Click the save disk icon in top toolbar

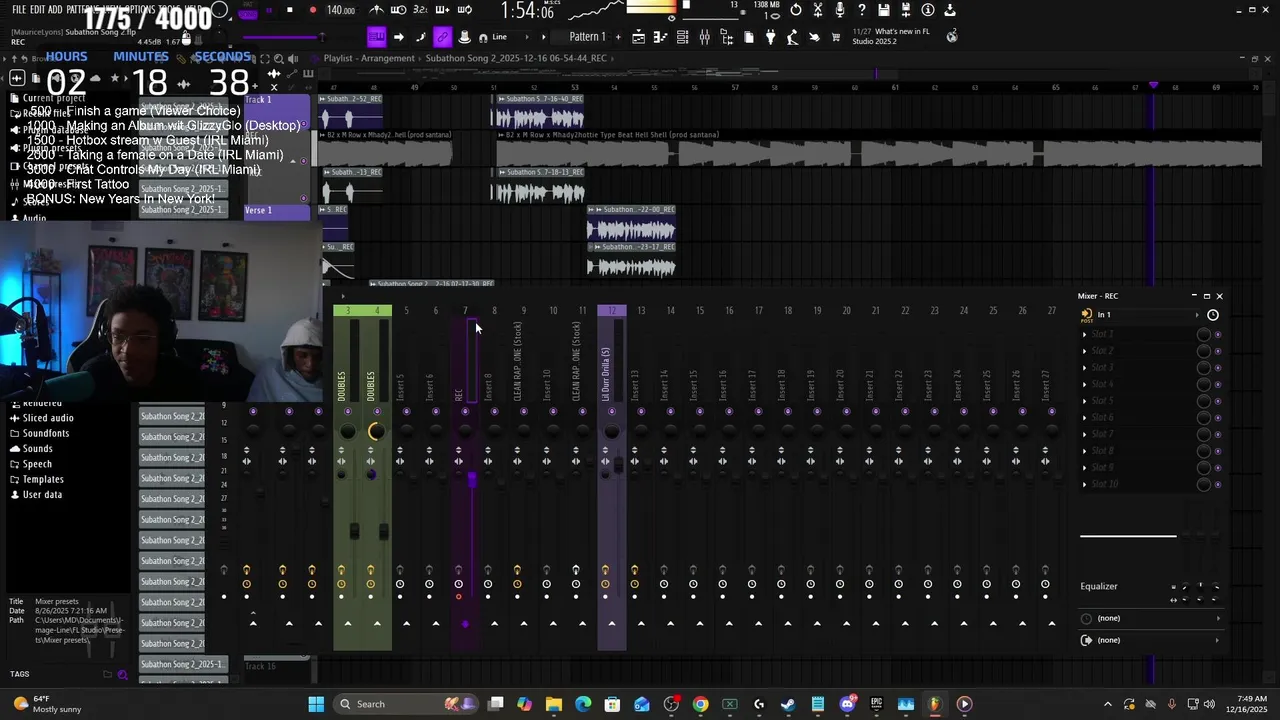[x=883, y=10]
